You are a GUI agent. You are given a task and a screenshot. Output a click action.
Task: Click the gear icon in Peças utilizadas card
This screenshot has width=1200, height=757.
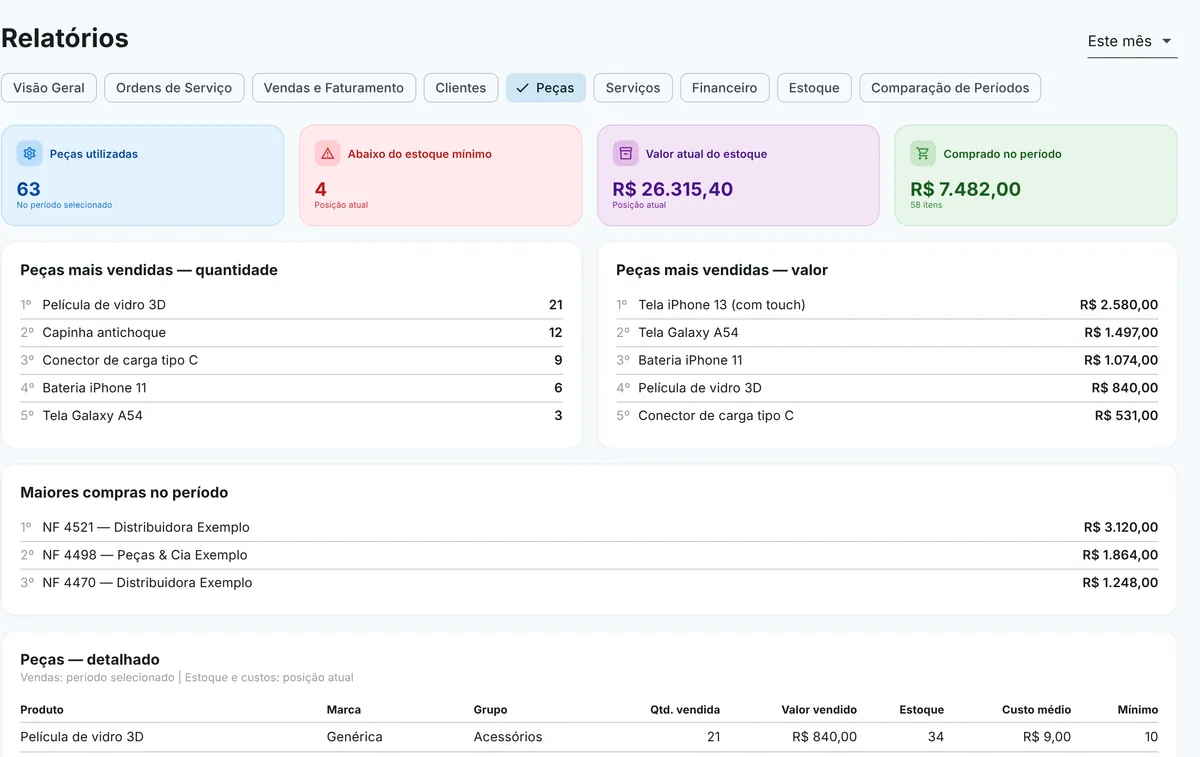click(29, 153)
